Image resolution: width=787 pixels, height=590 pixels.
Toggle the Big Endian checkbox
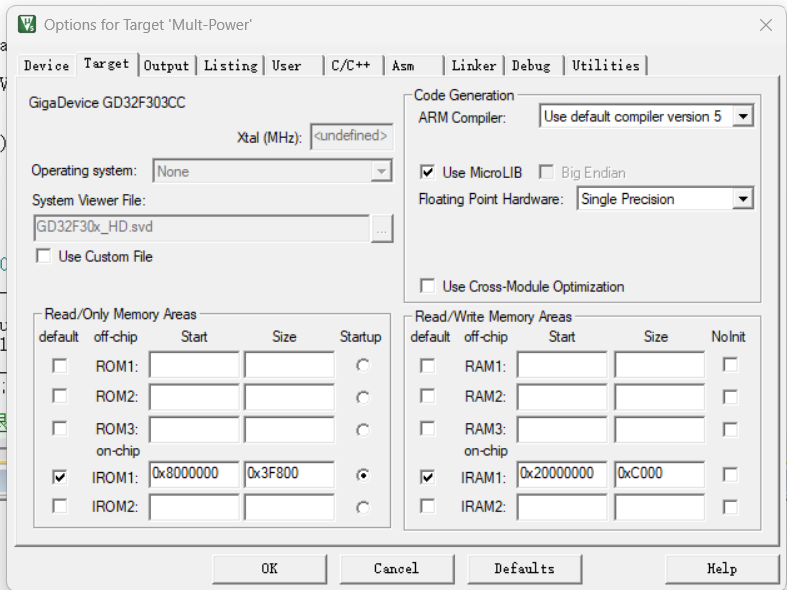click(546, 173)
